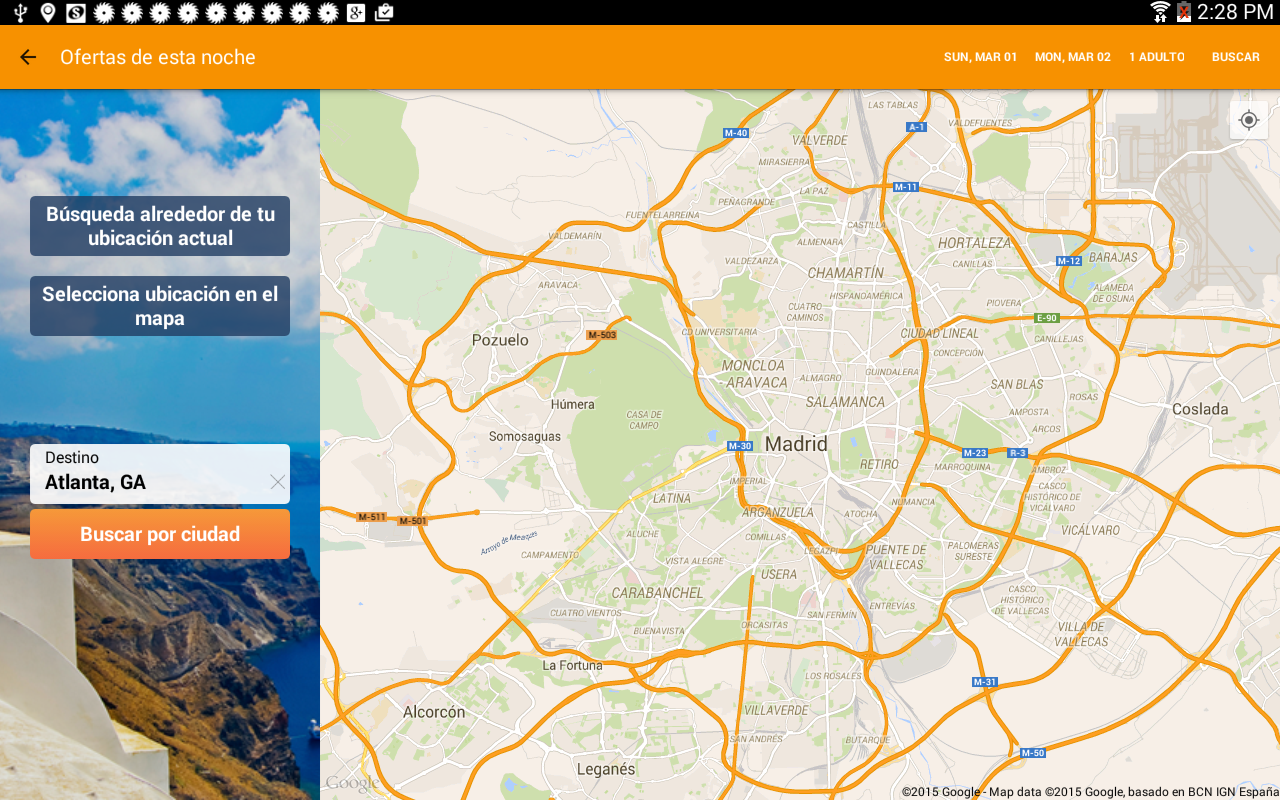Viewport: 1280px width, 800px height.
Task: Tap the 2:28 PM clock
Action: [1235, 12]
